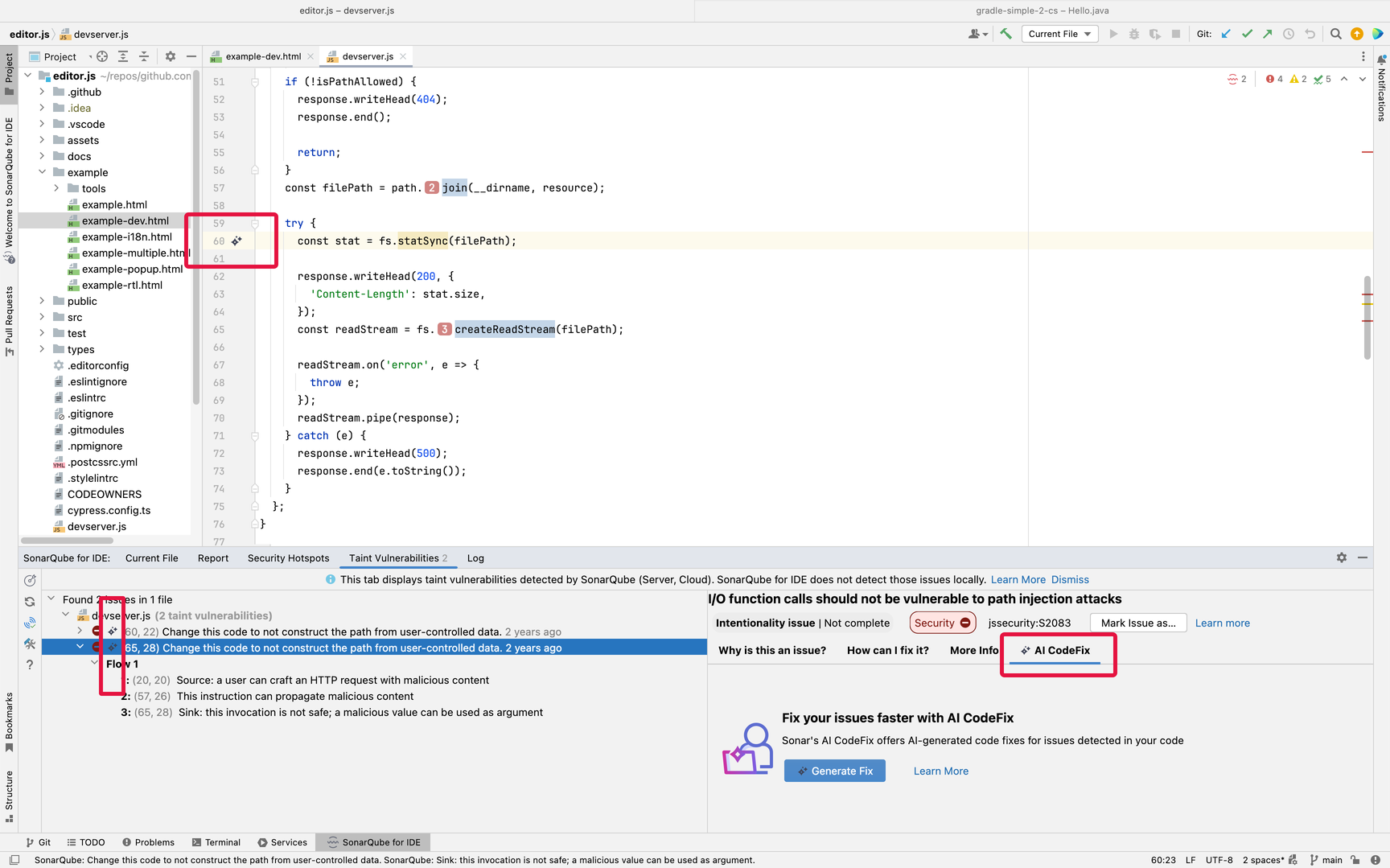Click the select opened file target icon
This screenshot has width=1390, height=868.
click(102, 56)
